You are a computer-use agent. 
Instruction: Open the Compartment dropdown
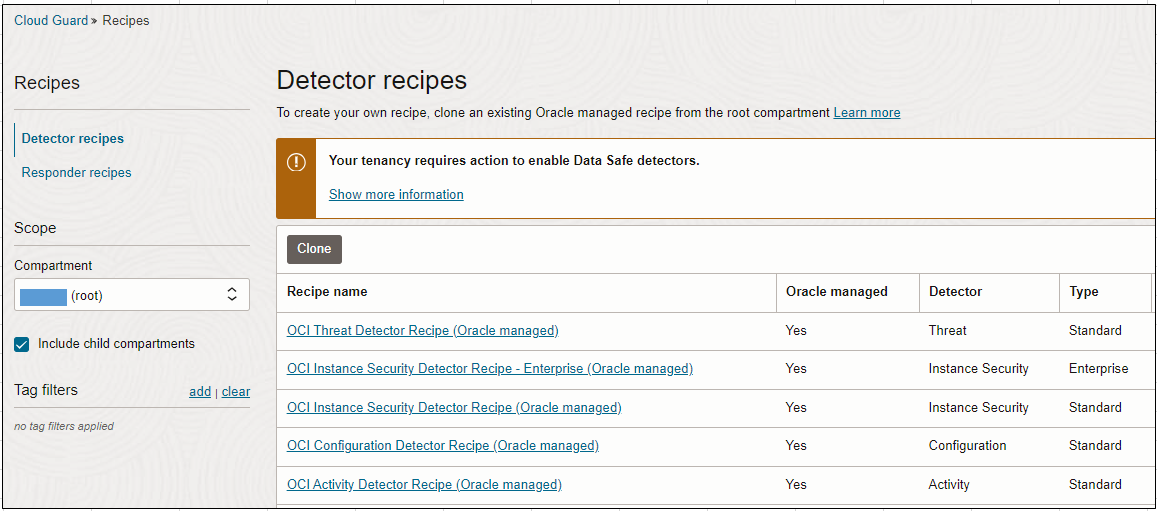coord(132,295)
